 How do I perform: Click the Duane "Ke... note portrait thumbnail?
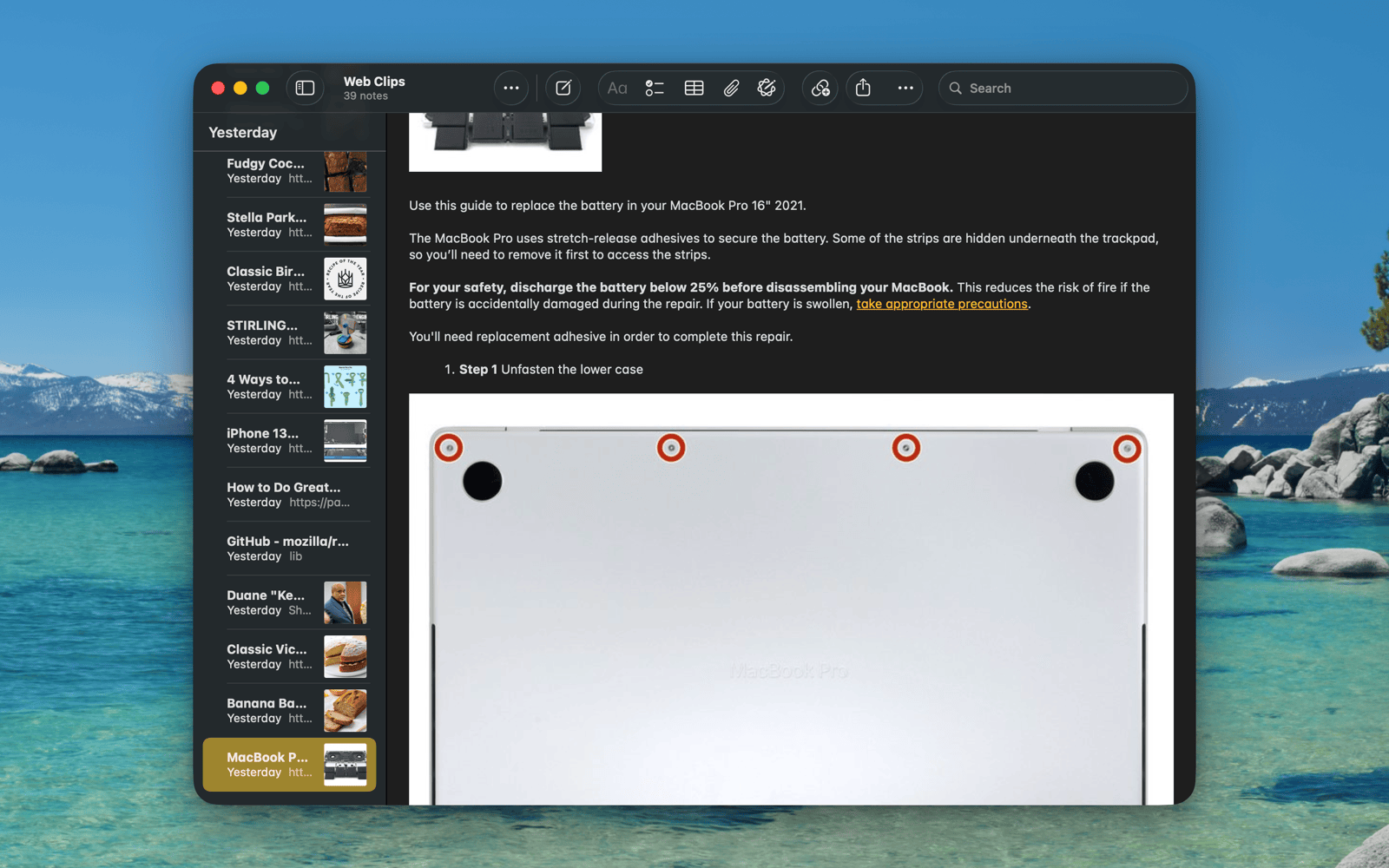tap(345, 602)
